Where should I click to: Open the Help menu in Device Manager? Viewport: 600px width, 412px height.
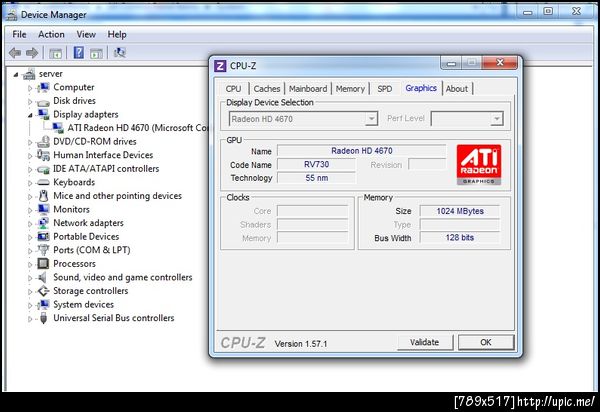tap(117, 34)
